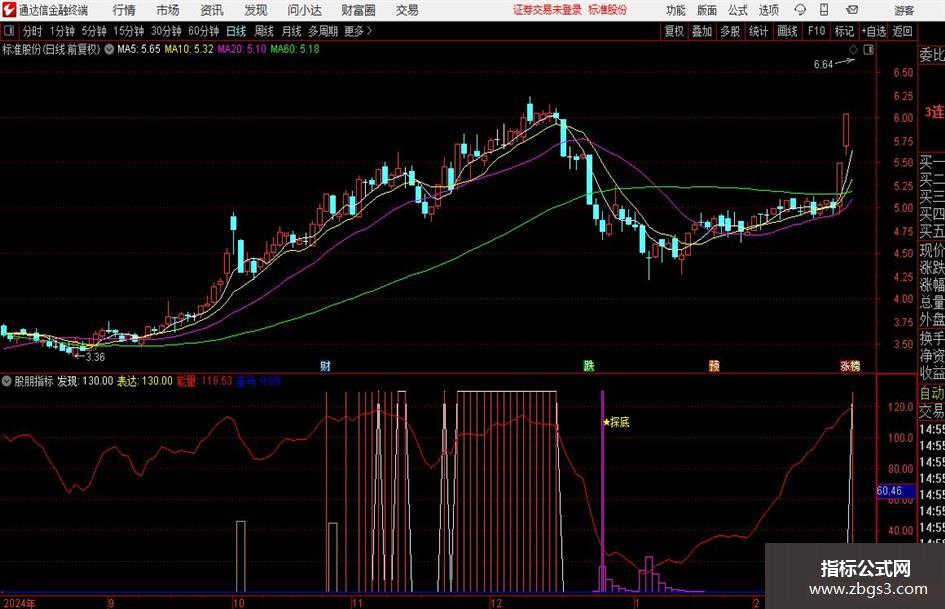Open the 复权 adjustment option
Viewport: 945px width, 609px height.
point(674,31)
